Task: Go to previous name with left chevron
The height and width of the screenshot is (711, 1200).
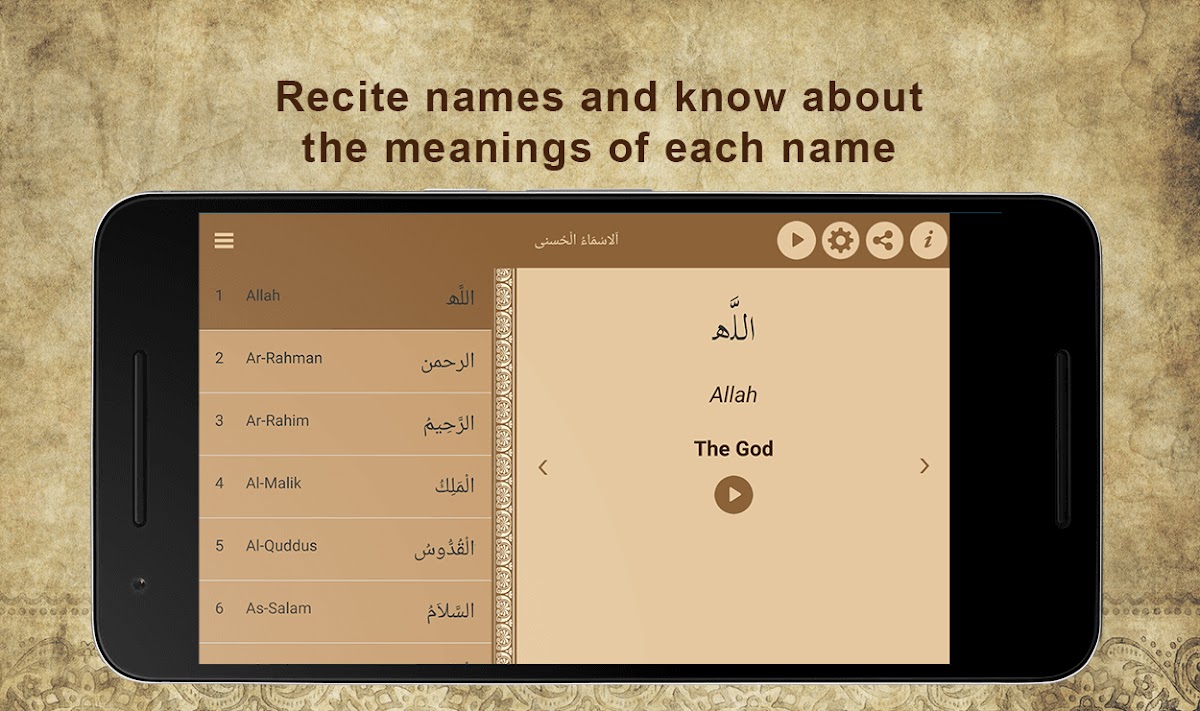Action: [x=543, y=467]
